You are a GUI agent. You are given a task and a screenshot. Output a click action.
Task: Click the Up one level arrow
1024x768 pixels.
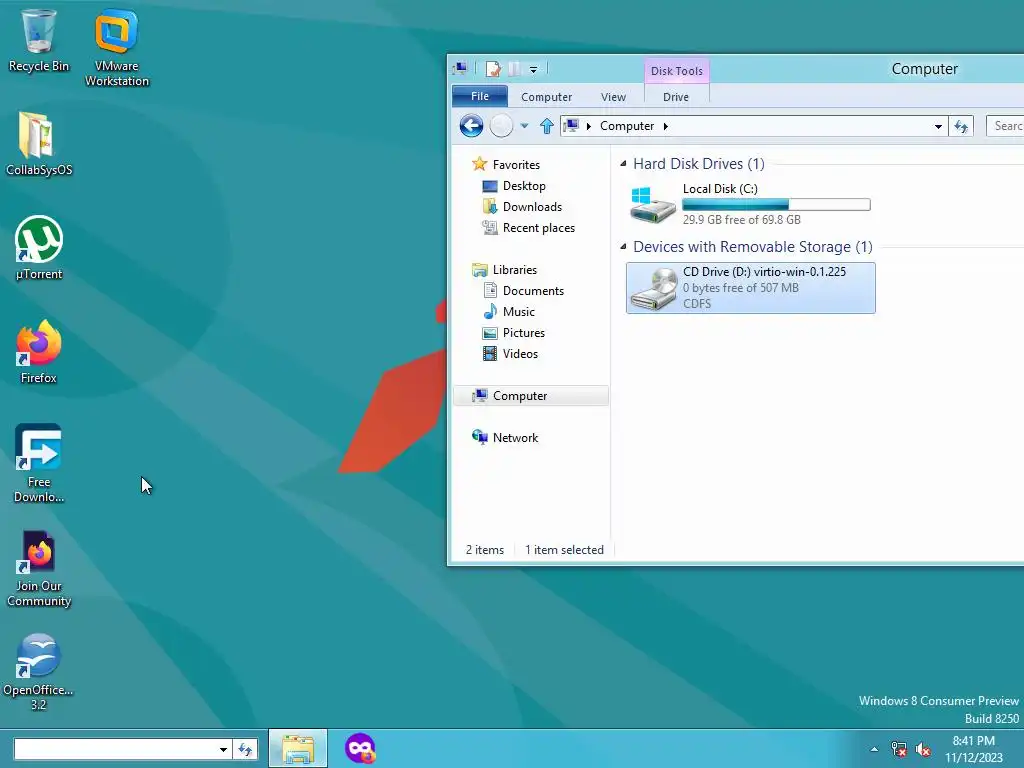(547, 125)
